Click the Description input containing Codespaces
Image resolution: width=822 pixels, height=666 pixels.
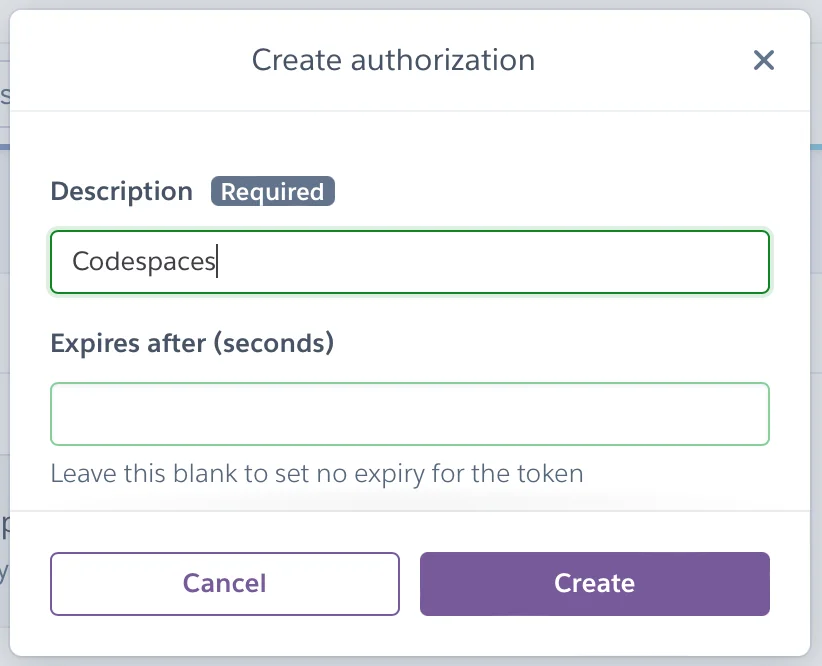click(x=410, y=261)
